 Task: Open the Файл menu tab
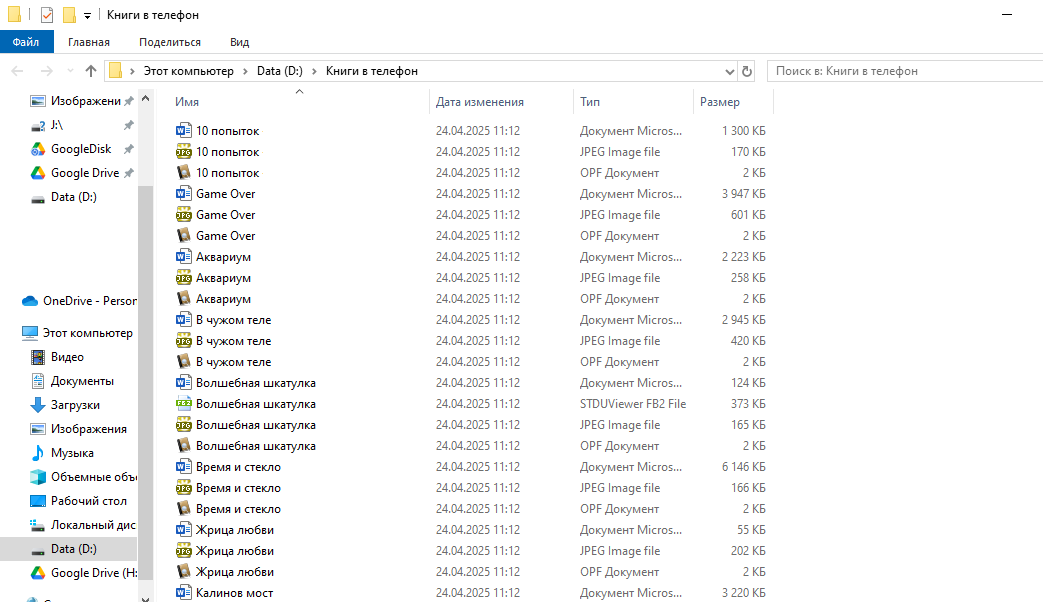[x=26, y=42]
